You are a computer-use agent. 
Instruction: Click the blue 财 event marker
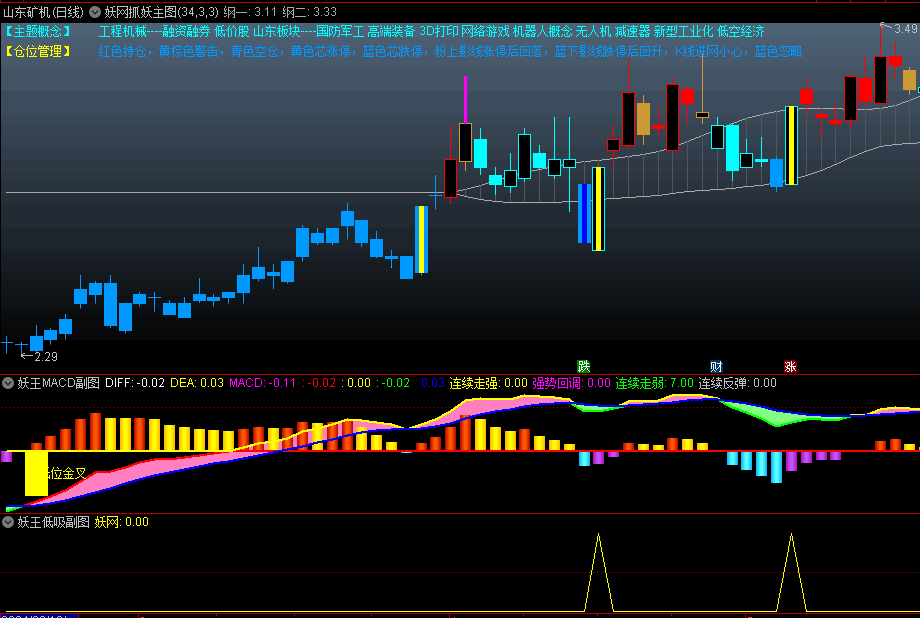(716, 367)
